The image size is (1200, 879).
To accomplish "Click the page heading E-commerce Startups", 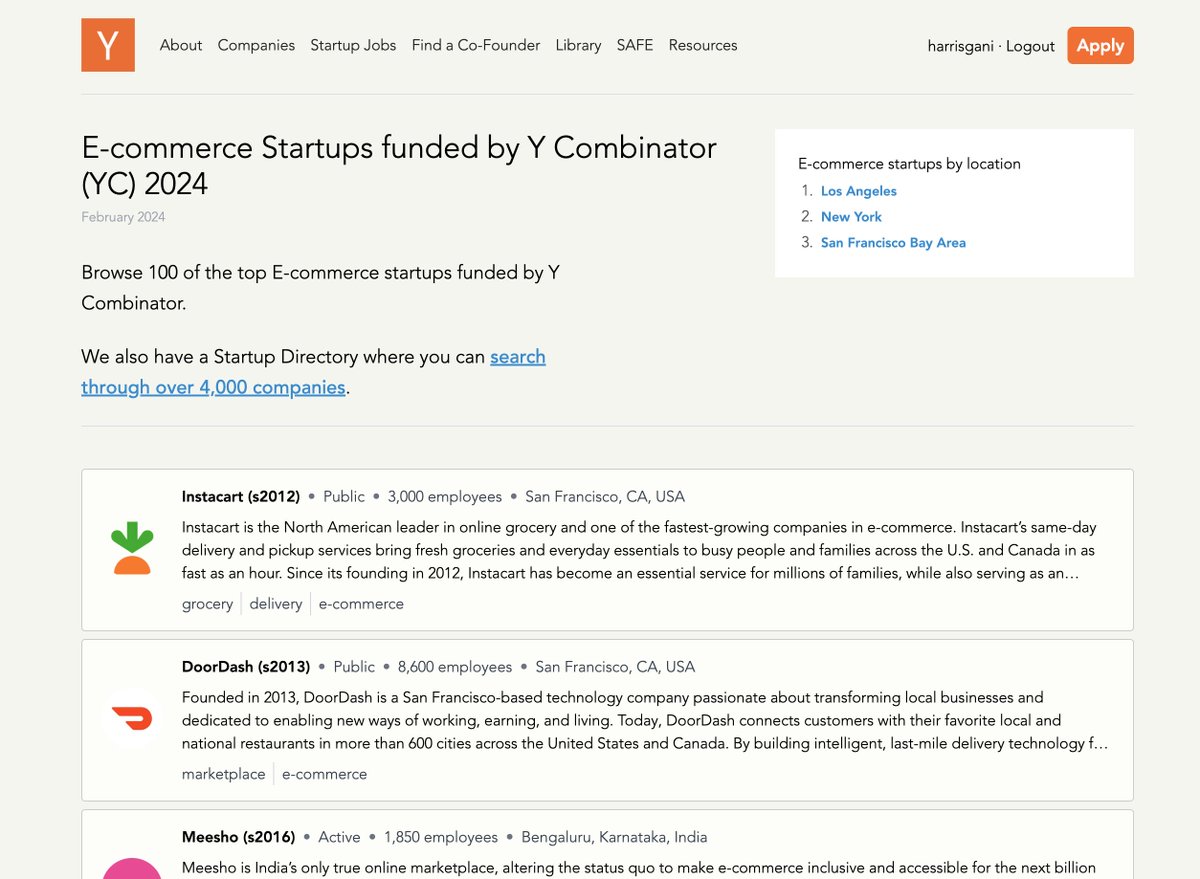I will click(399, 165).
